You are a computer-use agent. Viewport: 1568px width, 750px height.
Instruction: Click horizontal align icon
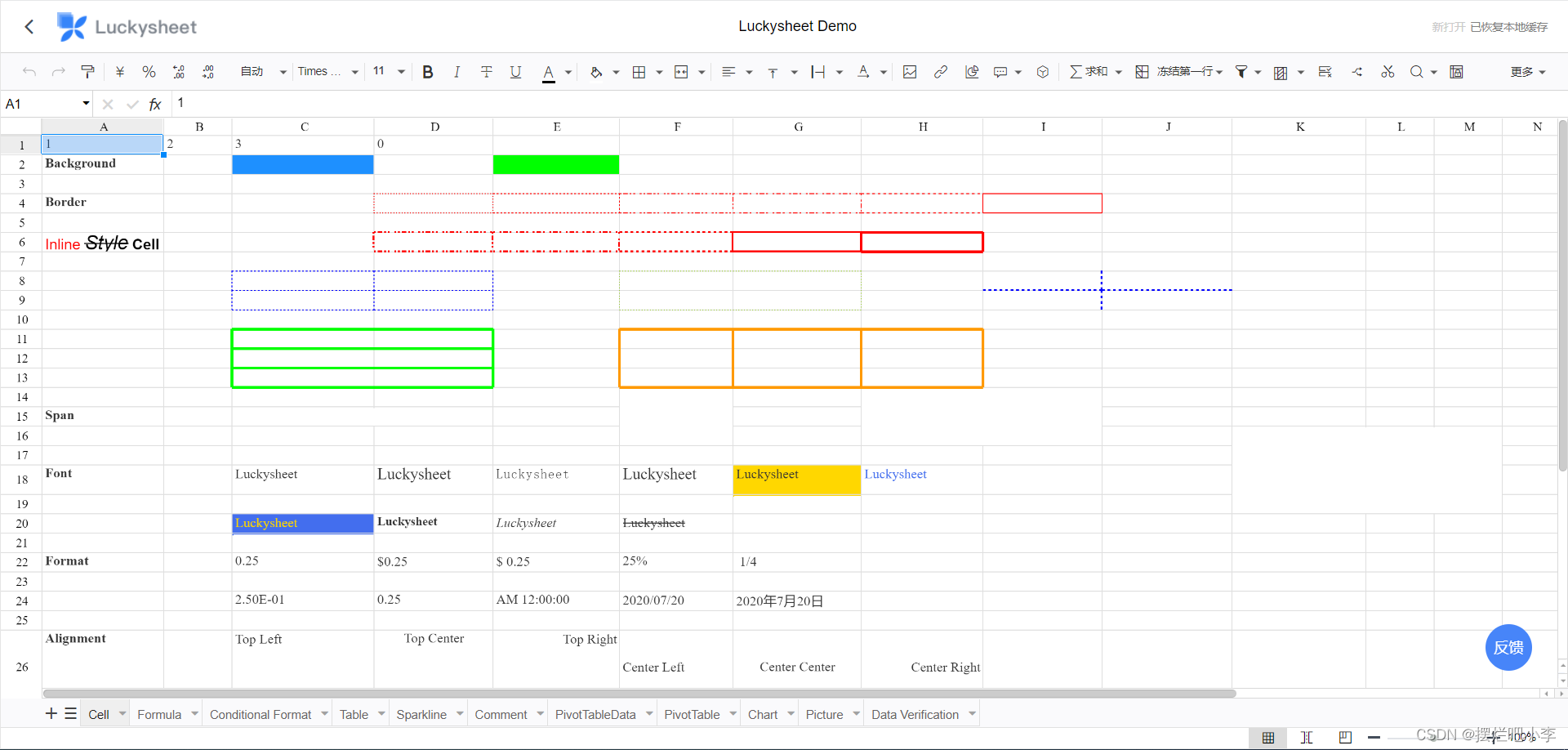(x=729, y=72)
